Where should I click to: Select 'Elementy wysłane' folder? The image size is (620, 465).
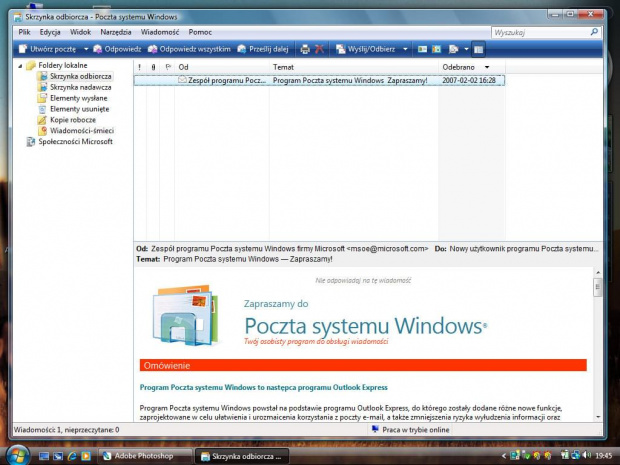click(78, 98)
